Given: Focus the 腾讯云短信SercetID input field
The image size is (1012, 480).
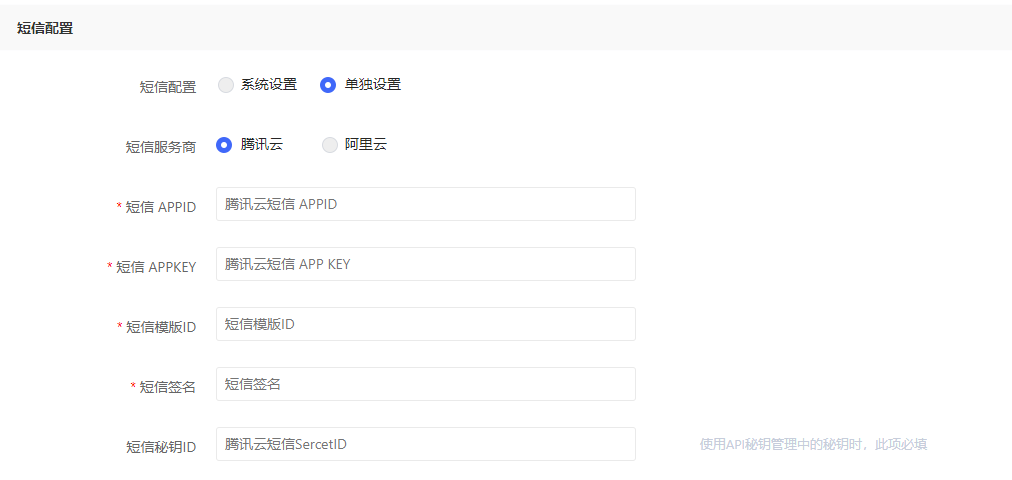Looking at the screenshot, I should tap(425, 444).
